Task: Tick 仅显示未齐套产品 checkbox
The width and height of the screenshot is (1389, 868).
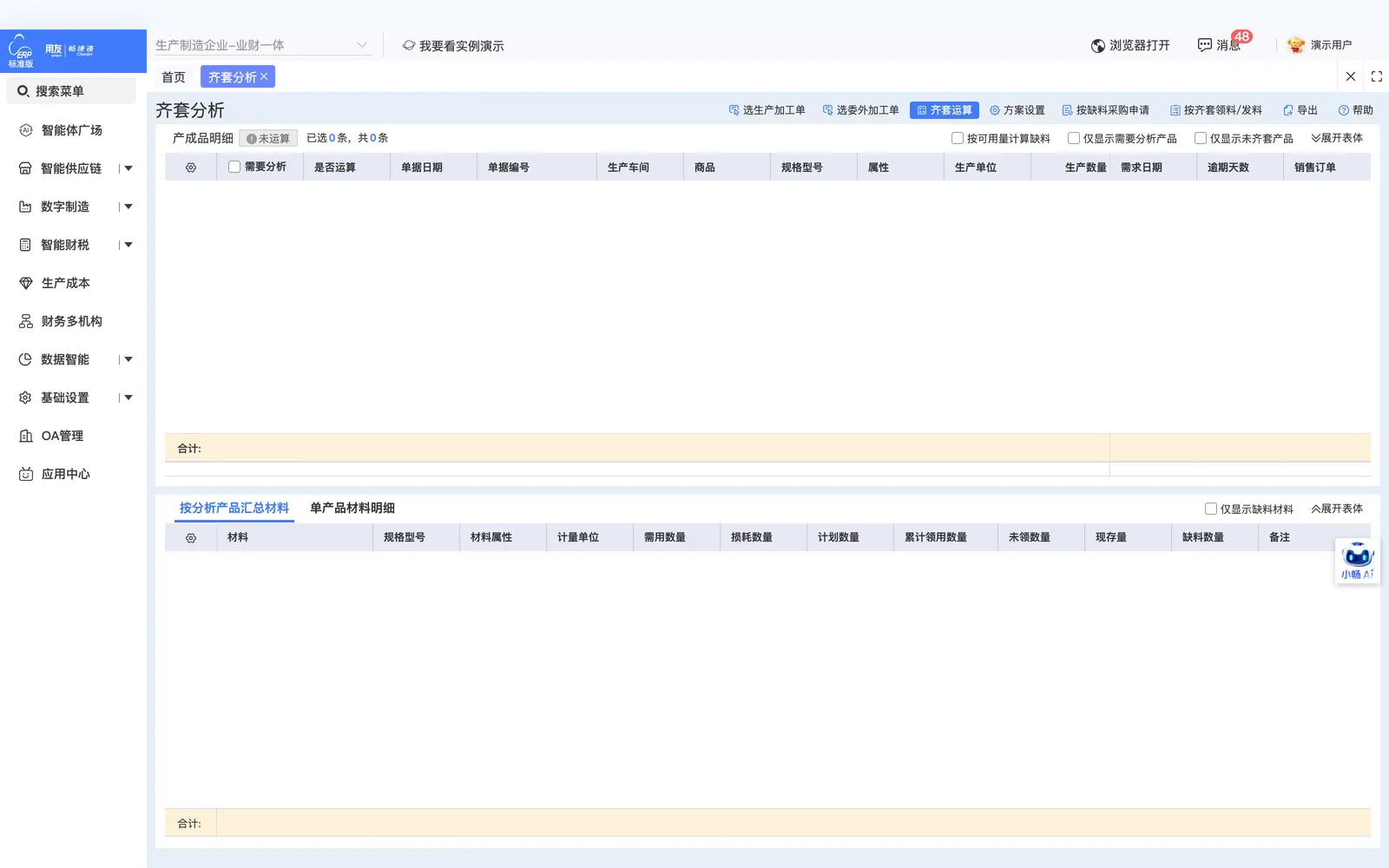Action: tap(1201, 138)
